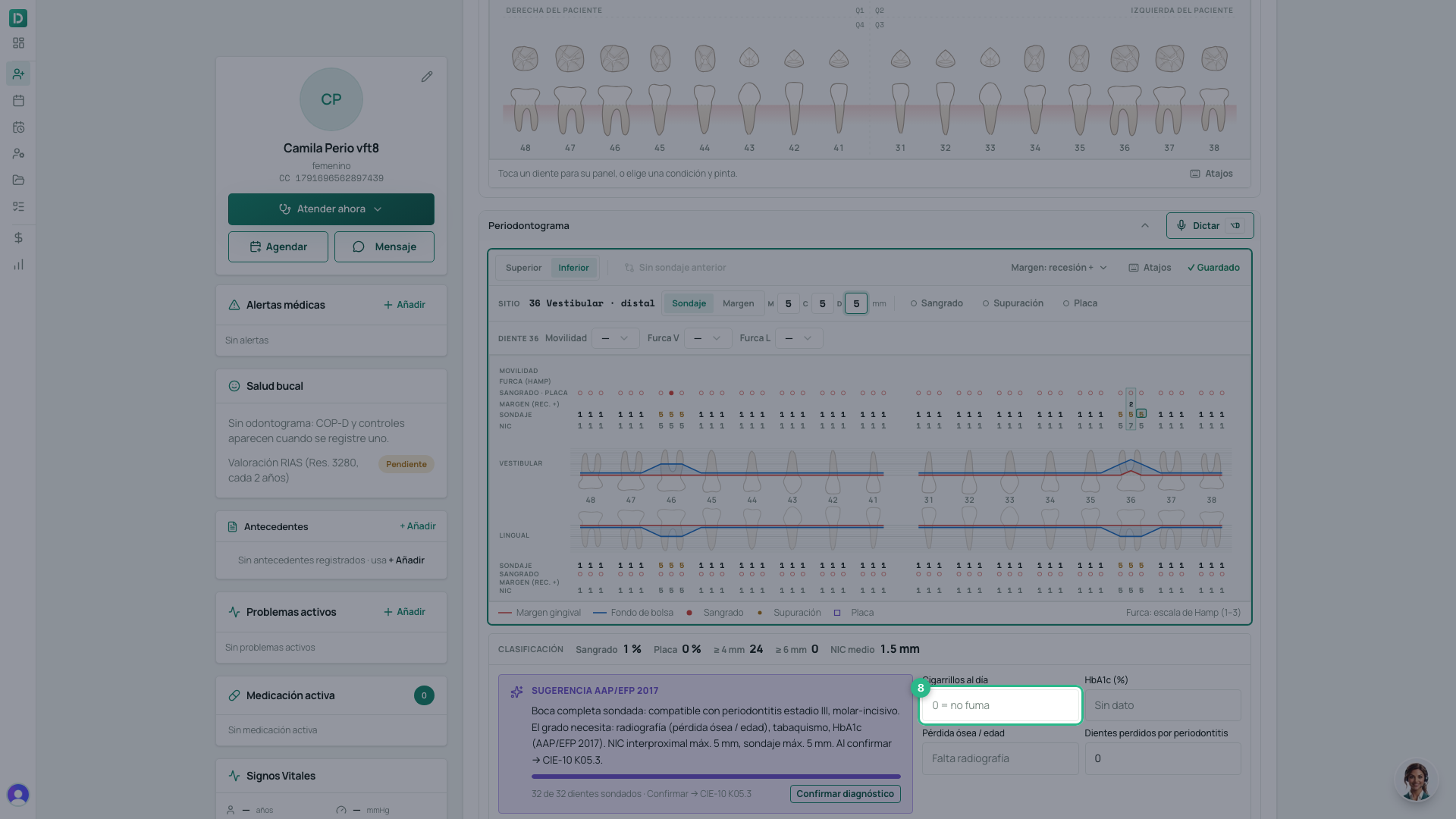The image size is (1456, 819).
Task: Open Atajos in the periodontogram toolbar
Action: (x=1150, y=268)
